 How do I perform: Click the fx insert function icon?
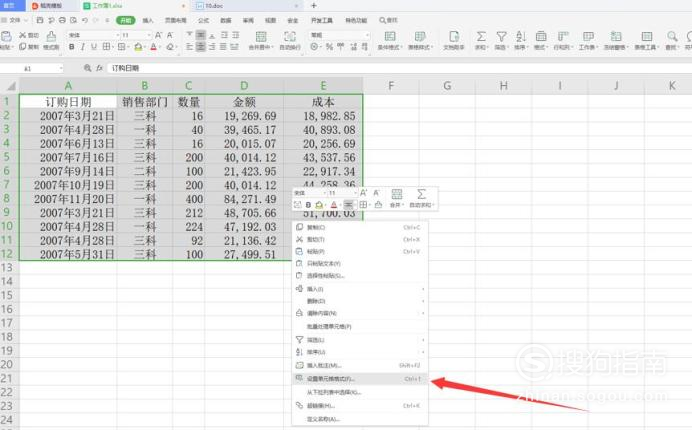coord(99,68)
